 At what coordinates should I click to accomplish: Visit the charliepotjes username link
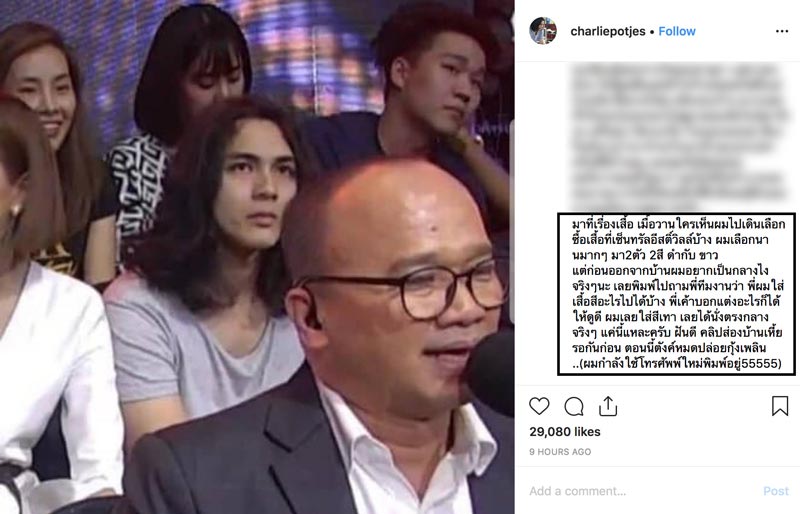(608, 31)
